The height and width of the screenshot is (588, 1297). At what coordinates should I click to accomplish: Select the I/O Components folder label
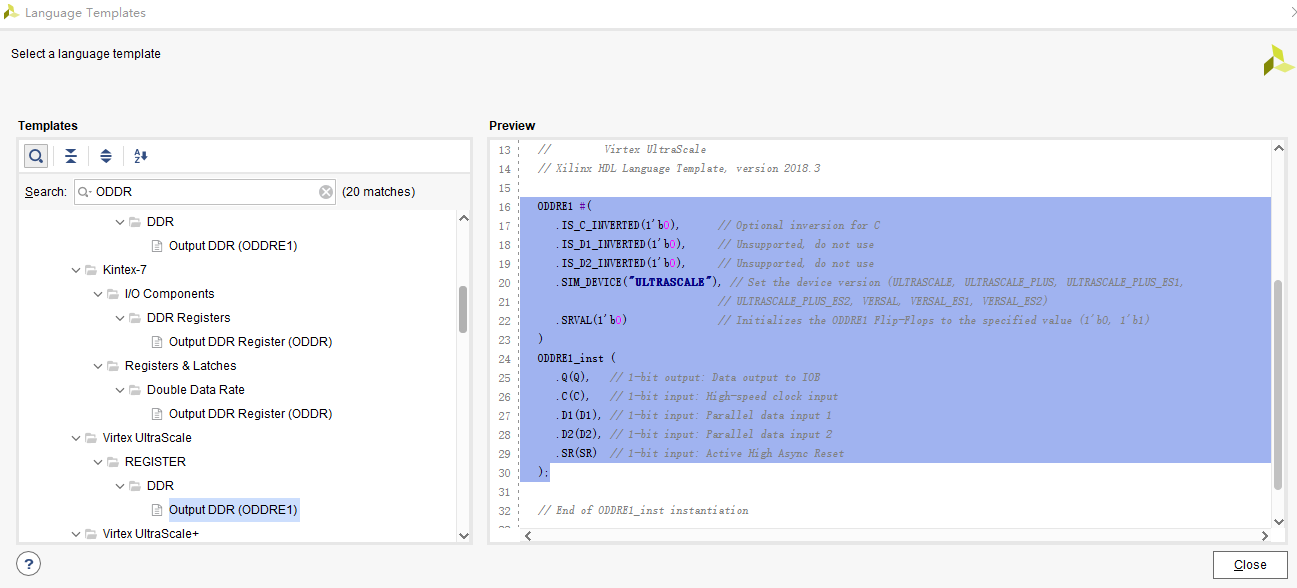pos(169,294)
